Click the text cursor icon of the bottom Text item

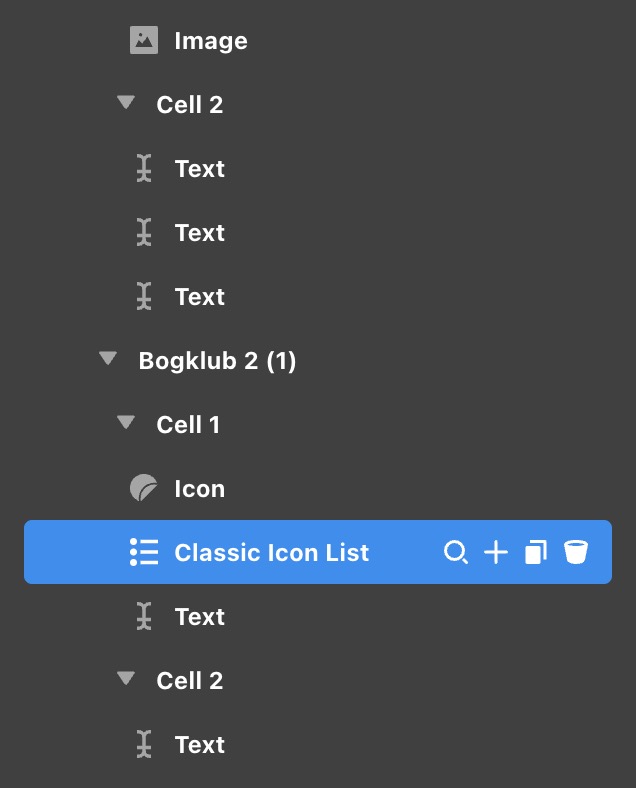pos(145,745)
